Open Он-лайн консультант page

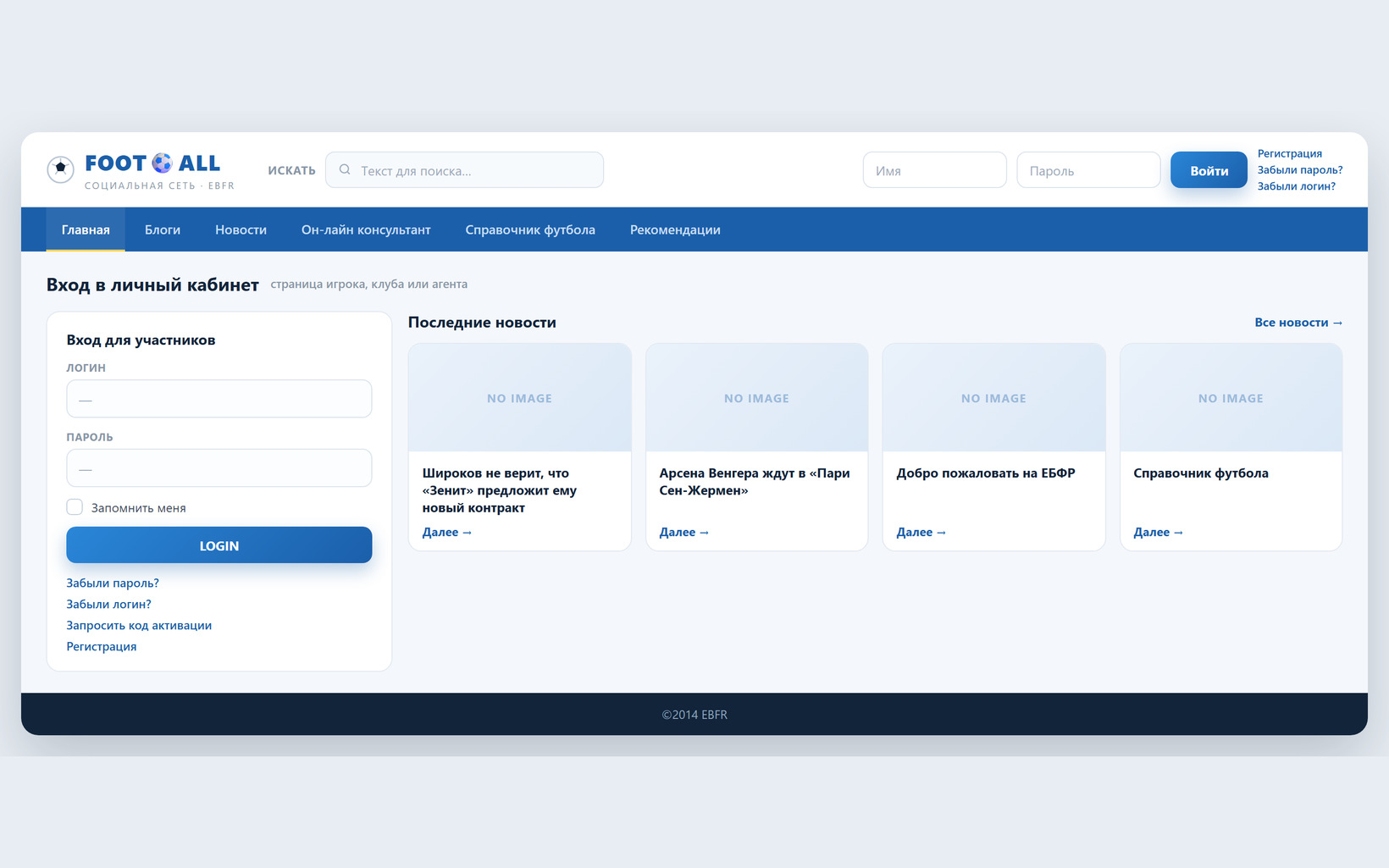[366, 229]
